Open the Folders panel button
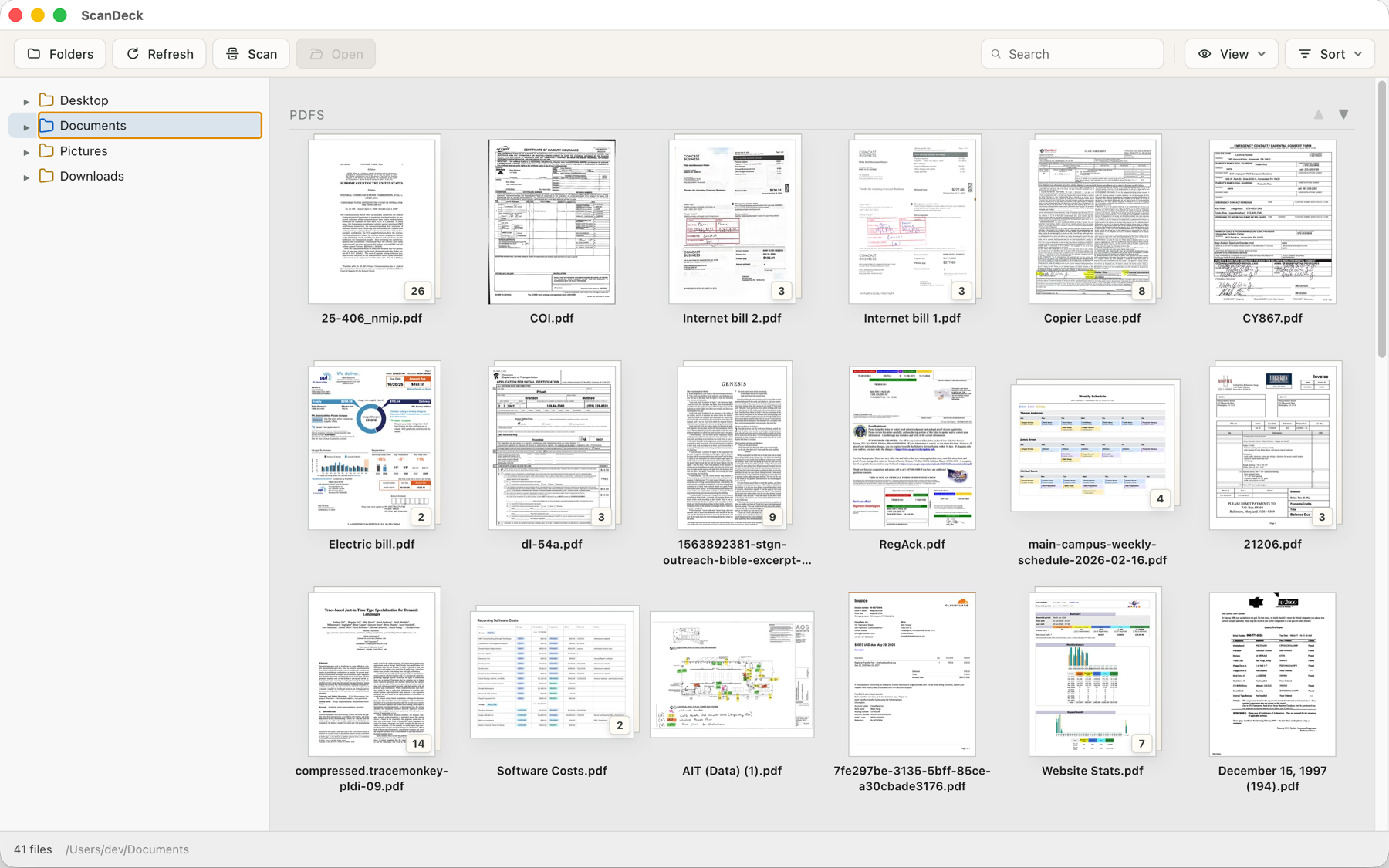The image size is (1389, 868). pyautogui.click(x=60, y=54)
